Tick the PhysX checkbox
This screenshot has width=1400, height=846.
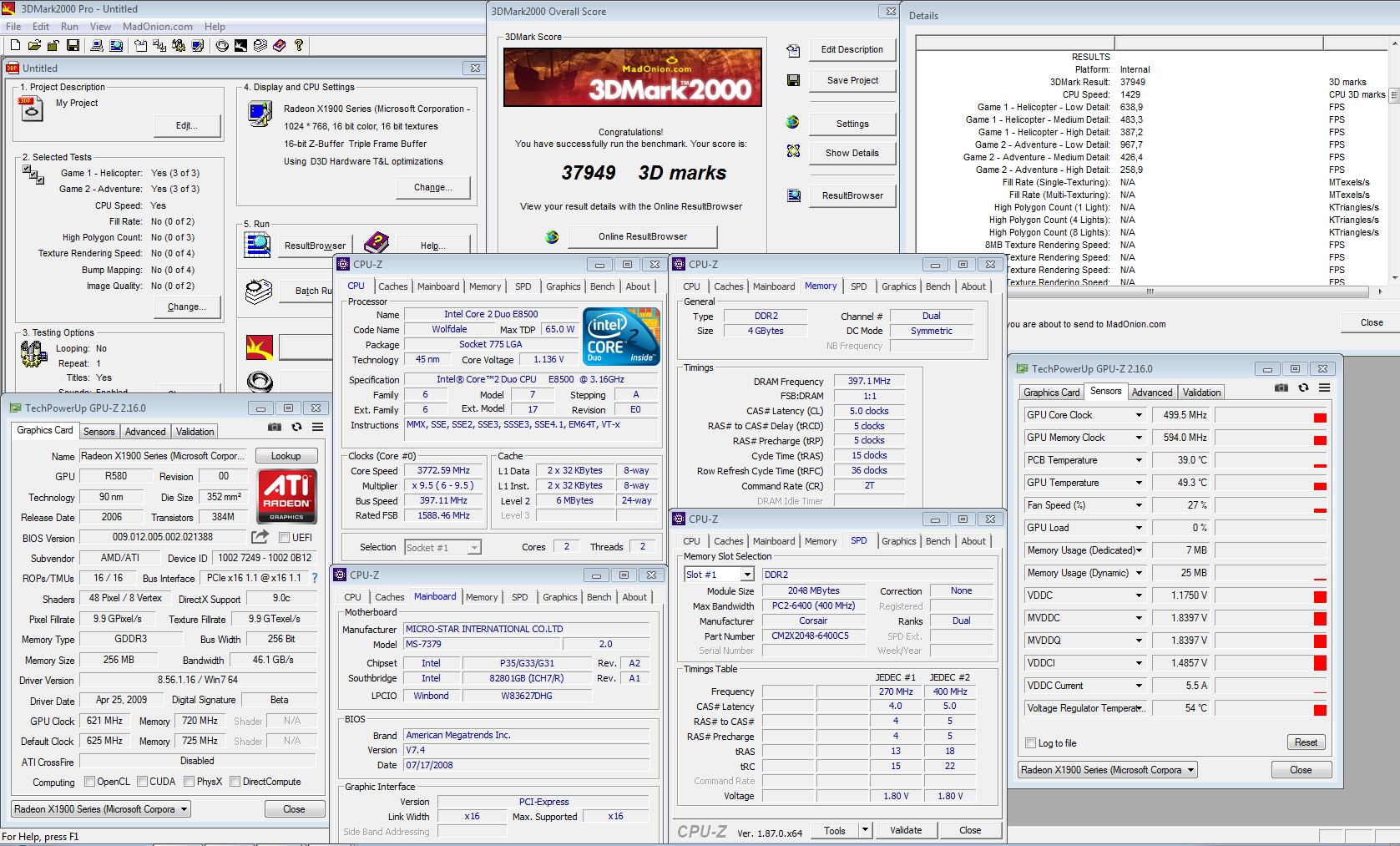(x=190, y=782)
